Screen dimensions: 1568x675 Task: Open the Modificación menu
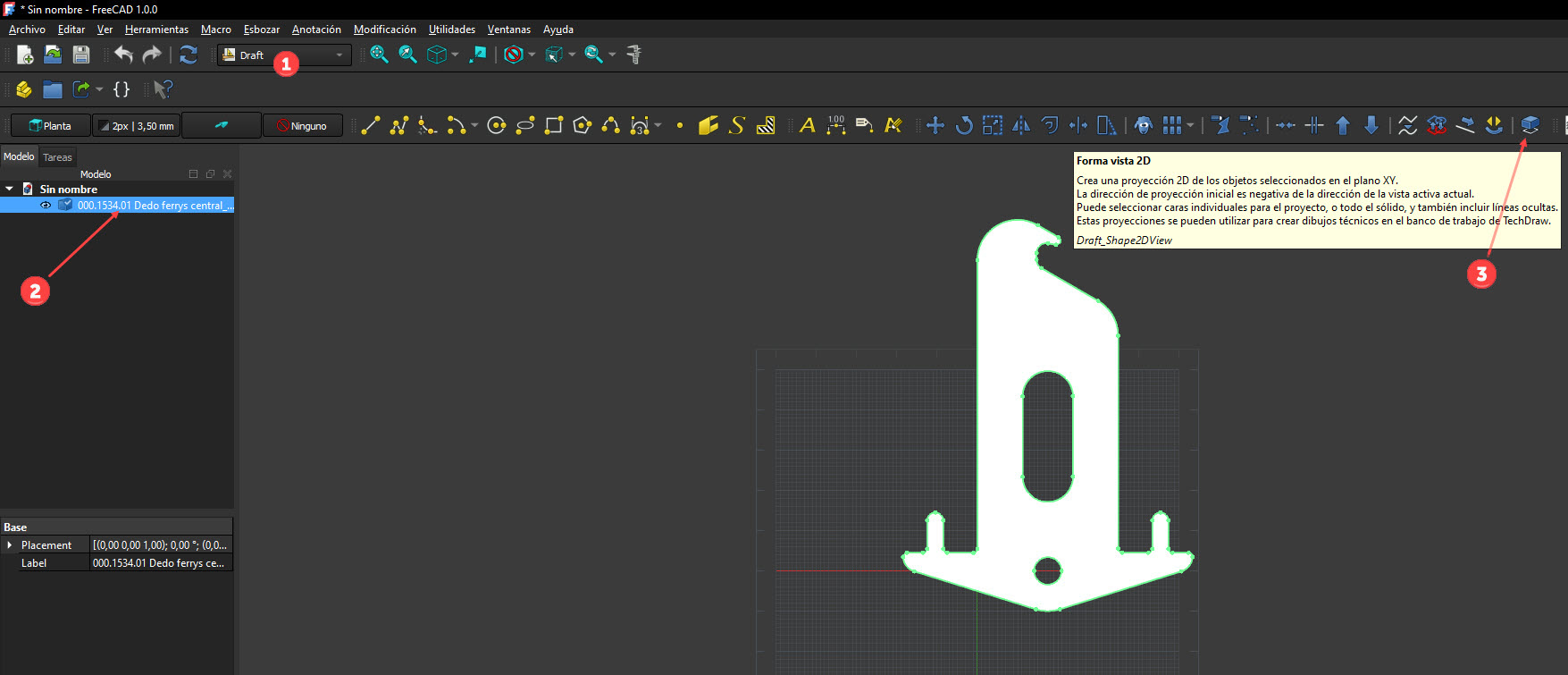[x=384, y=30]
